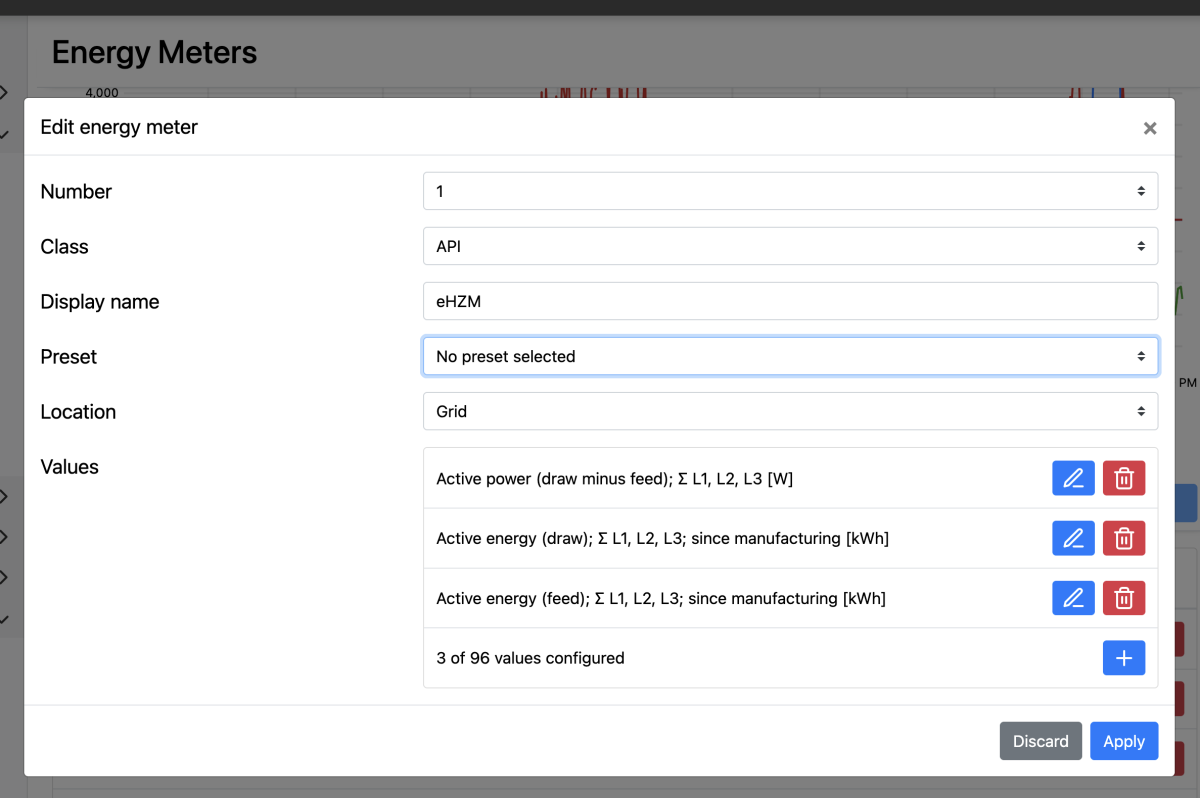The width and height of the screenshot is (1200, 798).
Task: Discard the energy meter changes
Action: point(1040,741)
